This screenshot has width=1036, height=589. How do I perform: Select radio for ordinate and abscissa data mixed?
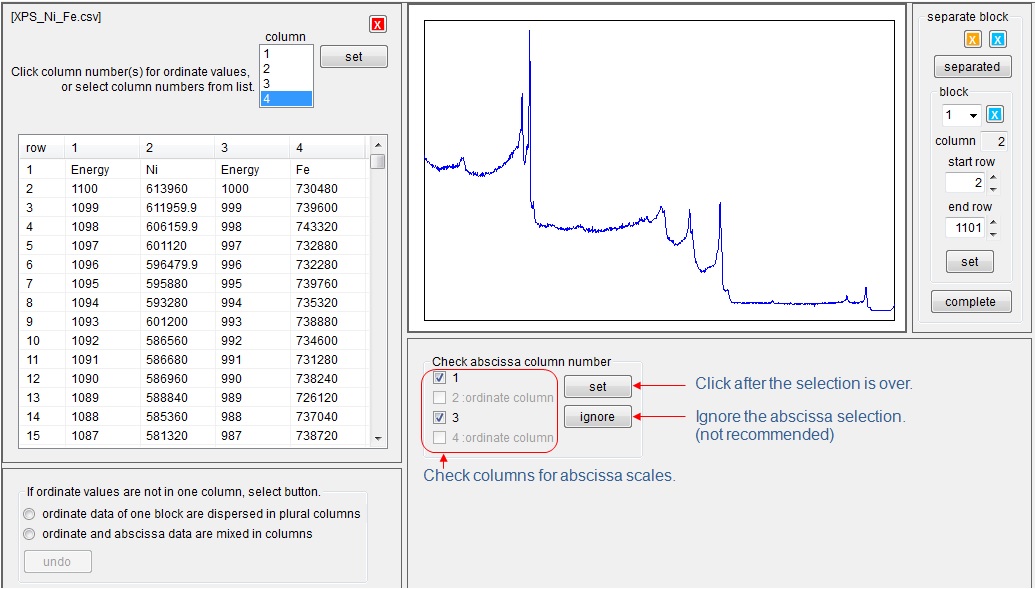[x=31, y=534]
